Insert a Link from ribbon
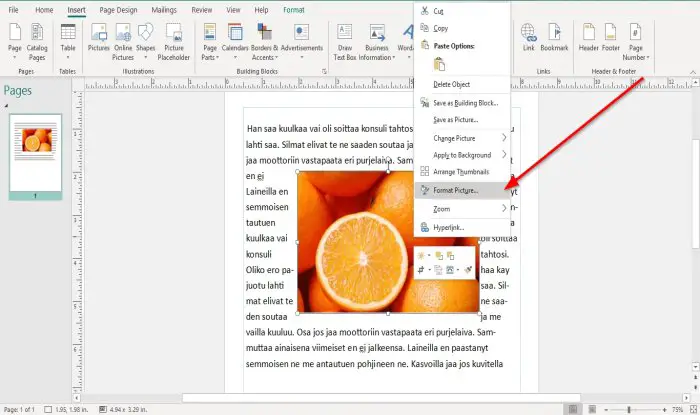 pos(529,37)
